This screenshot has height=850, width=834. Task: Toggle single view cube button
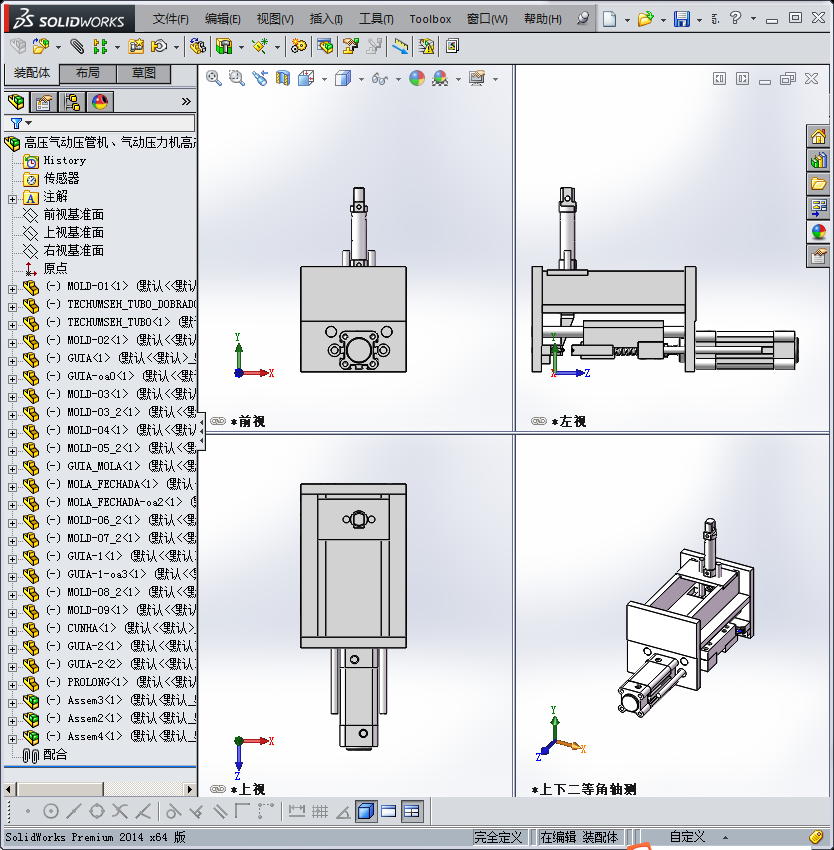(366, 812)
